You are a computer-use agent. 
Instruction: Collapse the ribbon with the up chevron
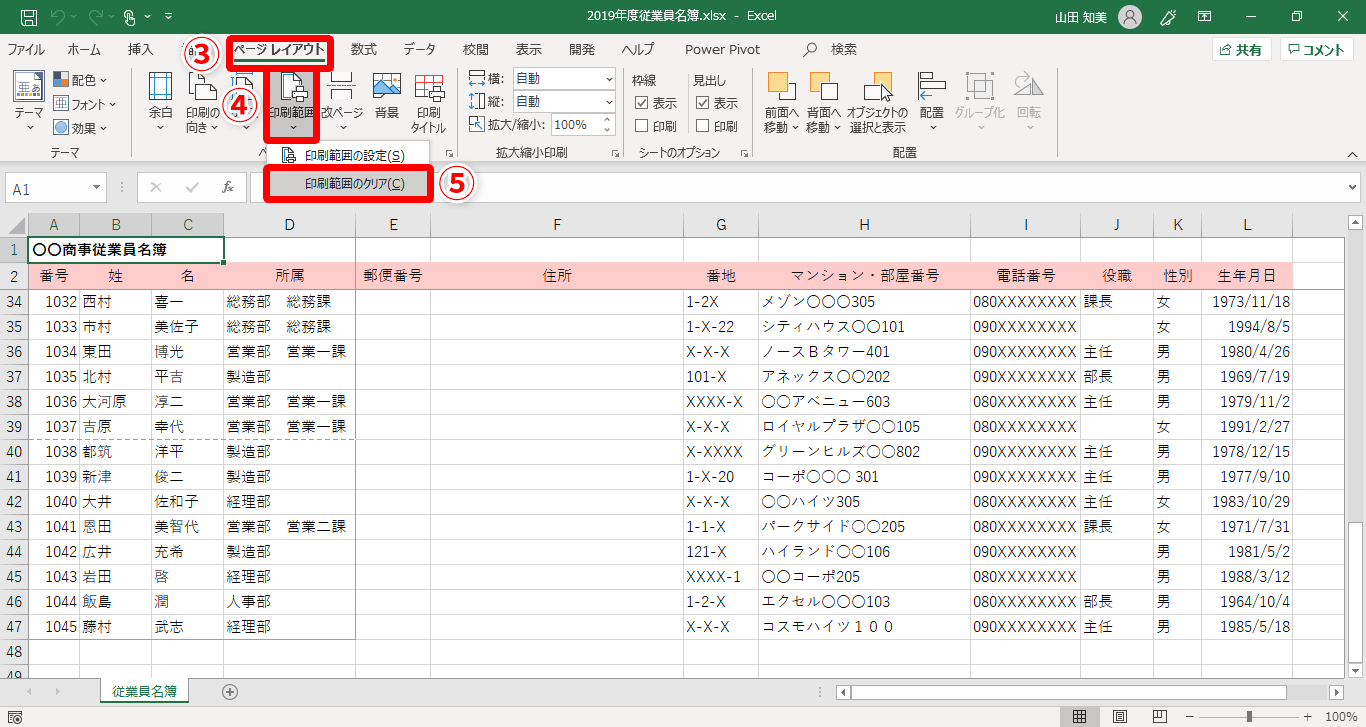pyautogui.click(x=1352, y=154)
